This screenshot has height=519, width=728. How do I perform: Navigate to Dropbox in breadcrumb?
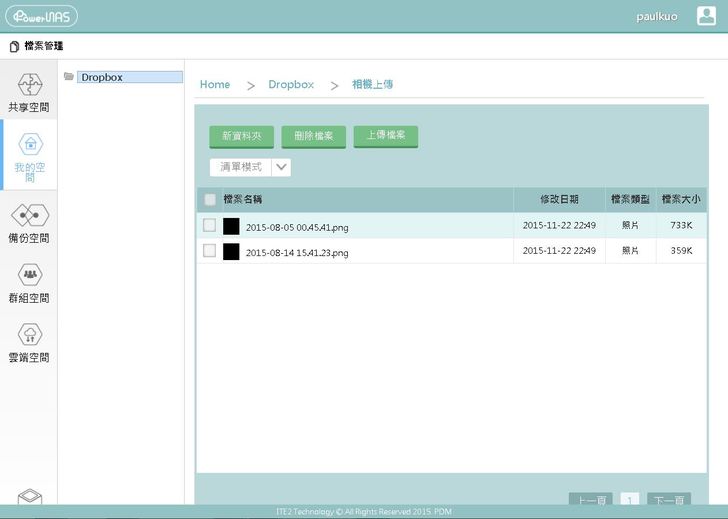[291, 85]
